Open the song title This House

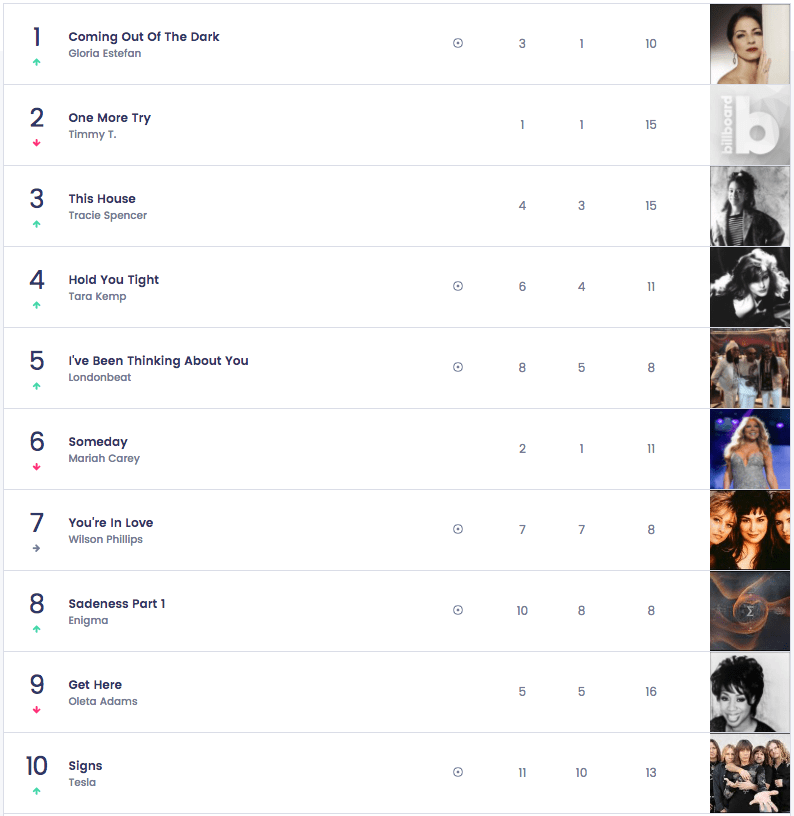point(102,199)
